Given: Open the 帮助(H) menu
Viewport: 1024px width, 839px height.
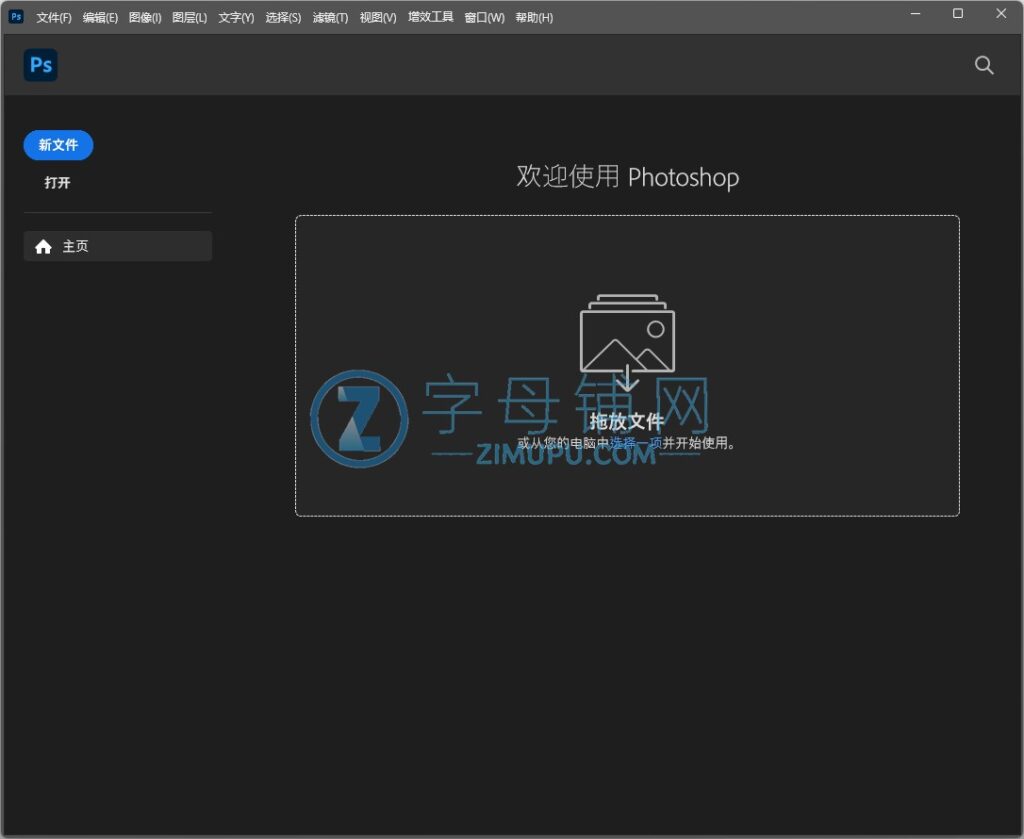Looking at the screenshot, I should coord(534,18).
